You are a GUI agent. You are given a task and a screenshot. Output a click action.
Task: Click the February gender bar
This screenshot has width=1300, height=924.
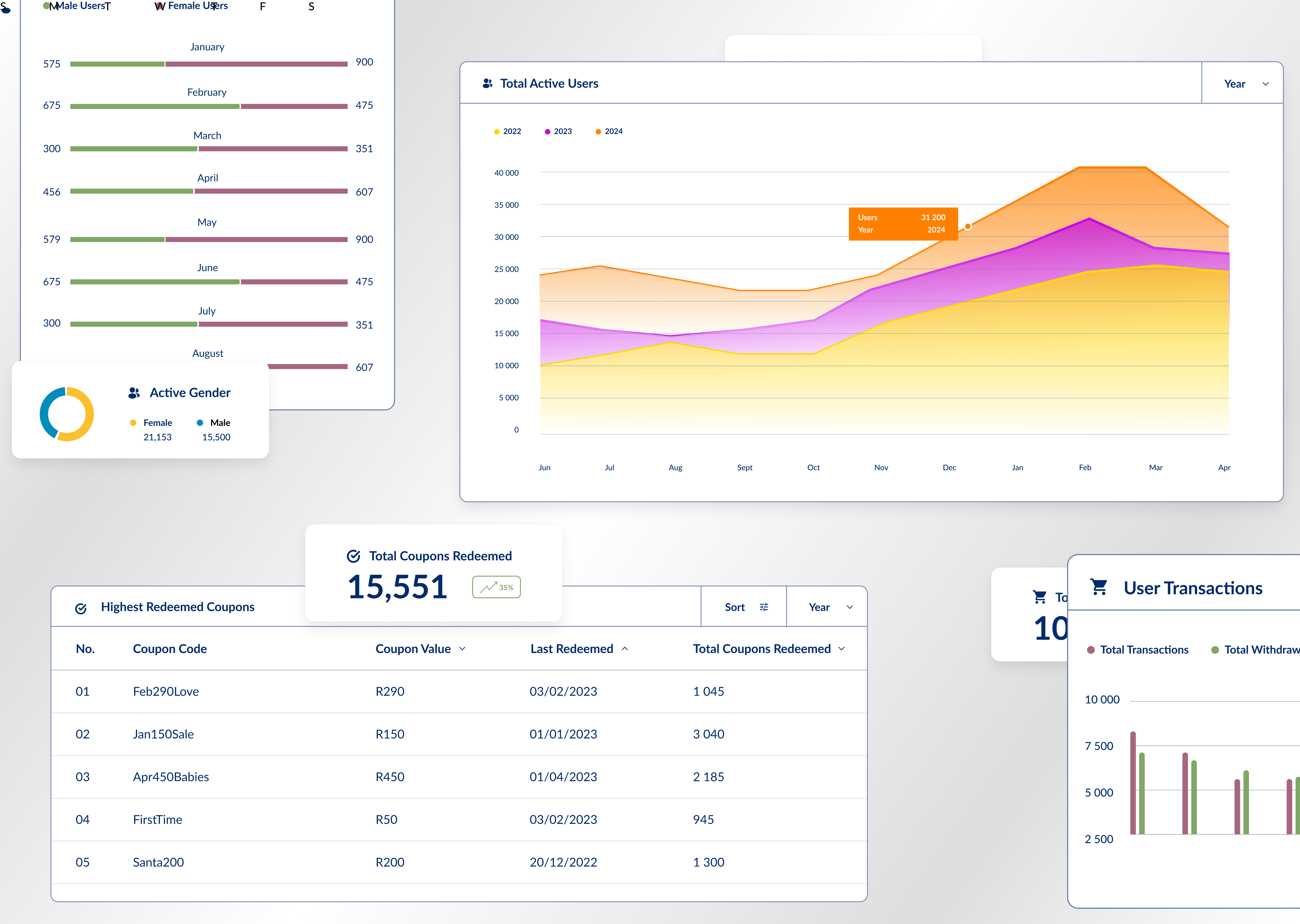tap(209, 106)
